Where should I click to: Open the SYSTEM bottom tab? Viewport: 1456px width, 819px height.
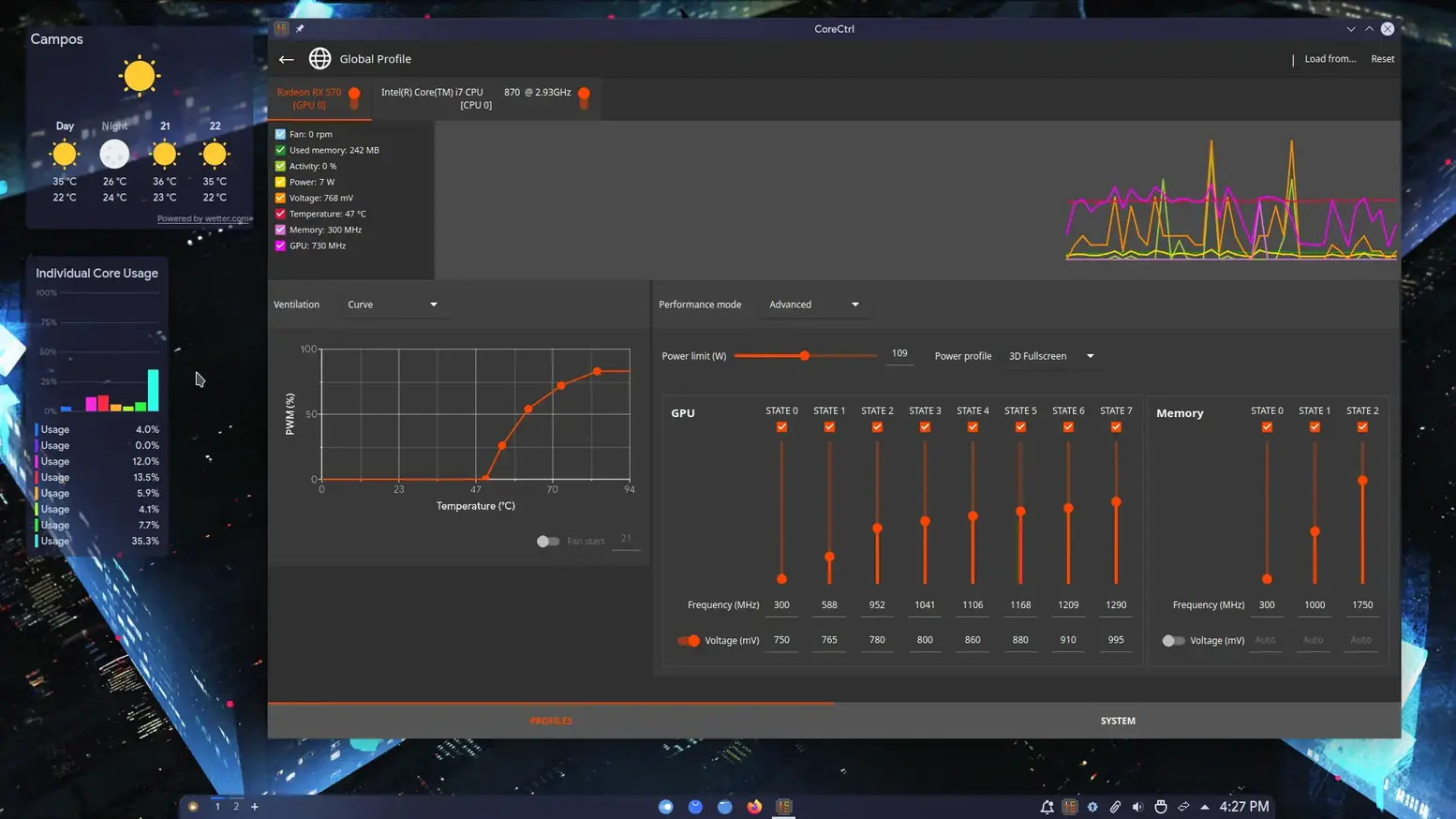click(x=1118, y=721)
